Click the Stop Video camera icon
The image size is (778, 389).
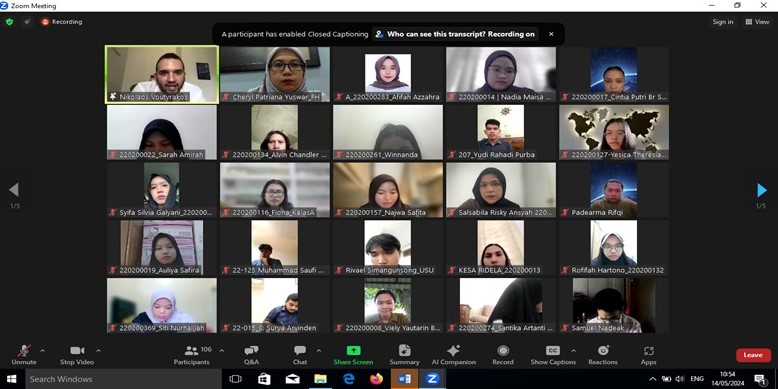[x=77, y=351]
